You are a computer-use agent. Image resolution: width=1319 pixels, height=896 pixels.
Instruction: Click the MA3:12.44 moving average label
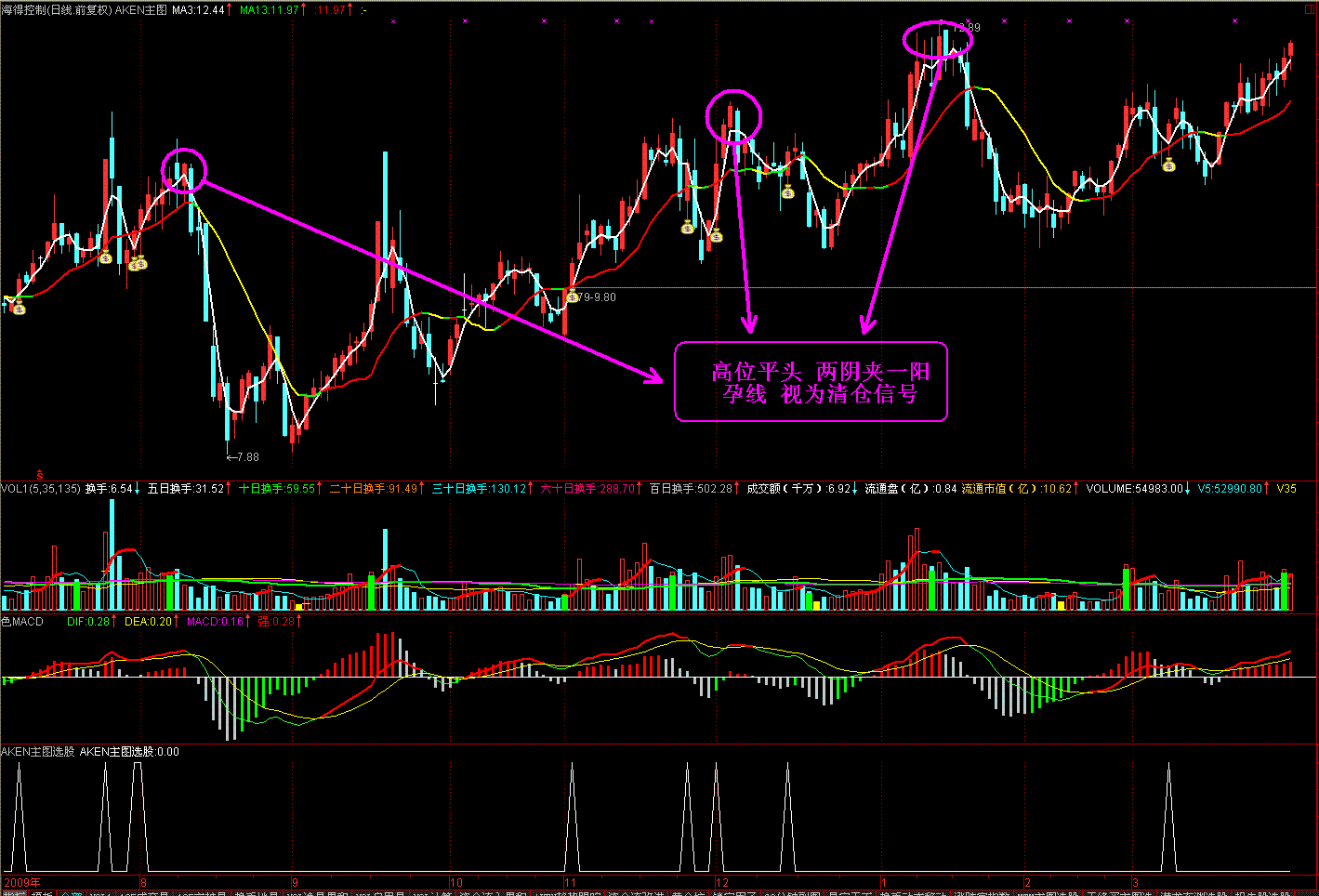click(198, 9)
